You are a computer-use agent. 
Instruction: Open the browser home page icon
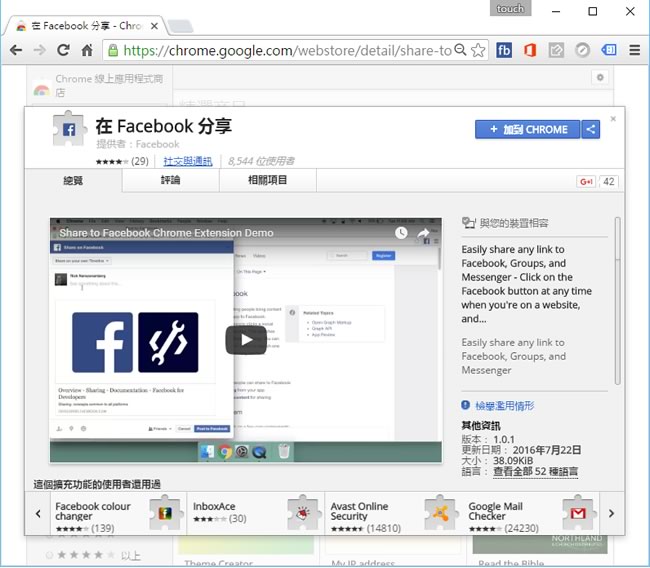click(x=87, y=50)
